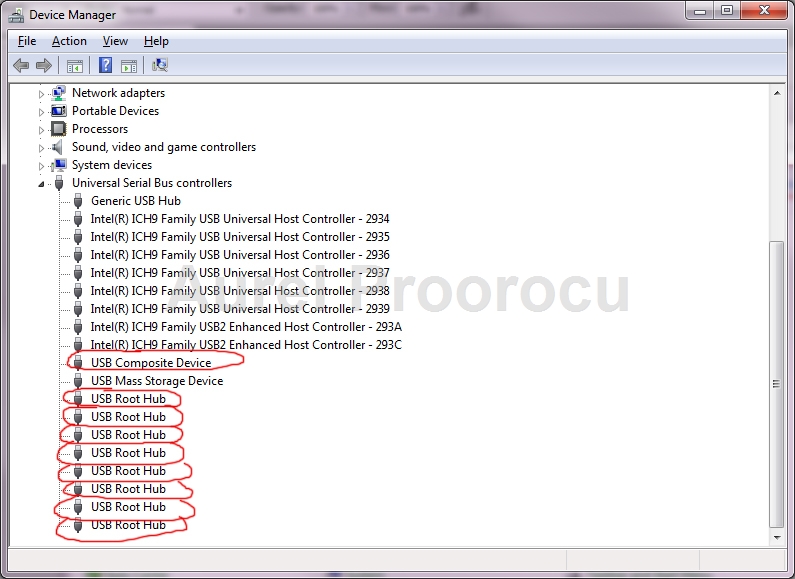Select Generic USB Hub entry
This screenshot has width=795, height=579.
click(x=136, y=201)
